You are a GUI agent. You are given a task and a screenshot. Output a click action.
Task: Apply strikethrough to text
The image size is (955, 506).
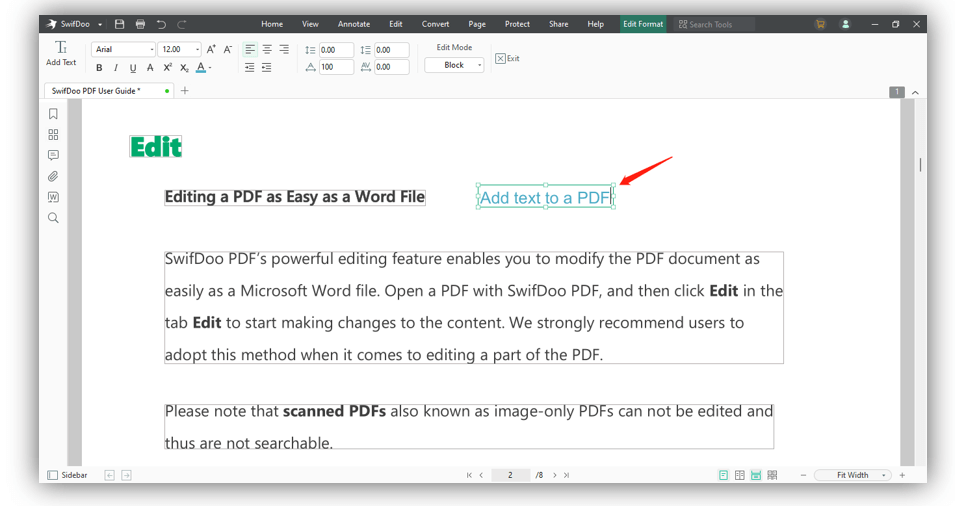tap(150, 68)
